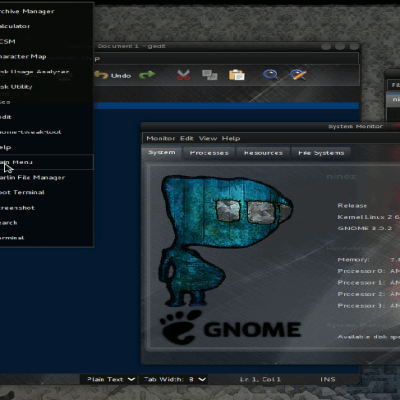The image size is (400, 400).
Task: Click the green Redo arrow in gedit
Action: click(147, 75)
